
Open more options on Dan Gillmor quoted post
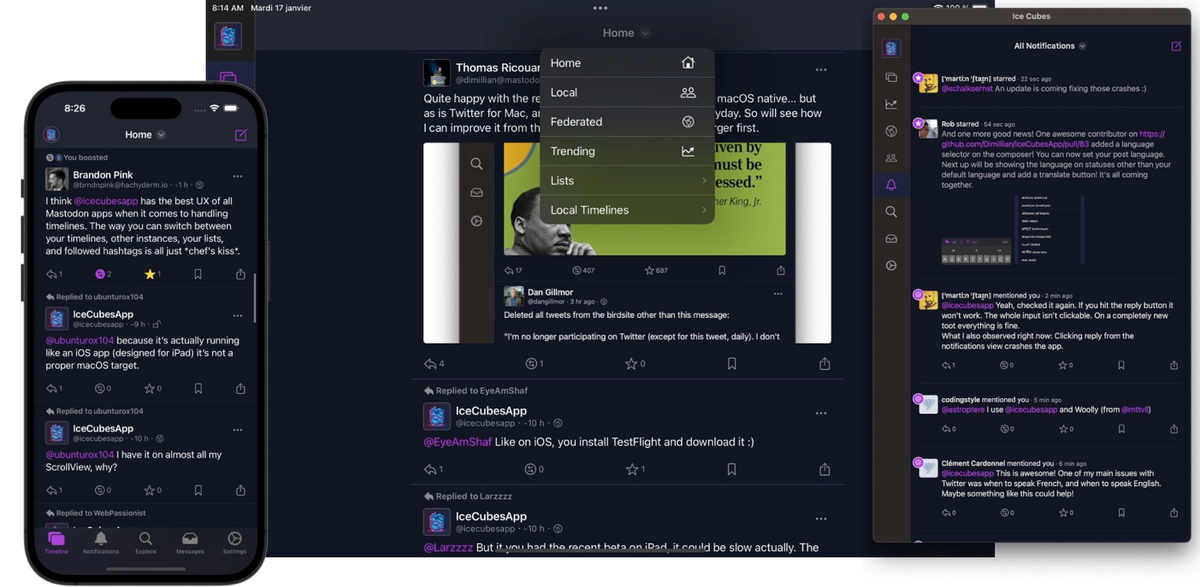778,294
